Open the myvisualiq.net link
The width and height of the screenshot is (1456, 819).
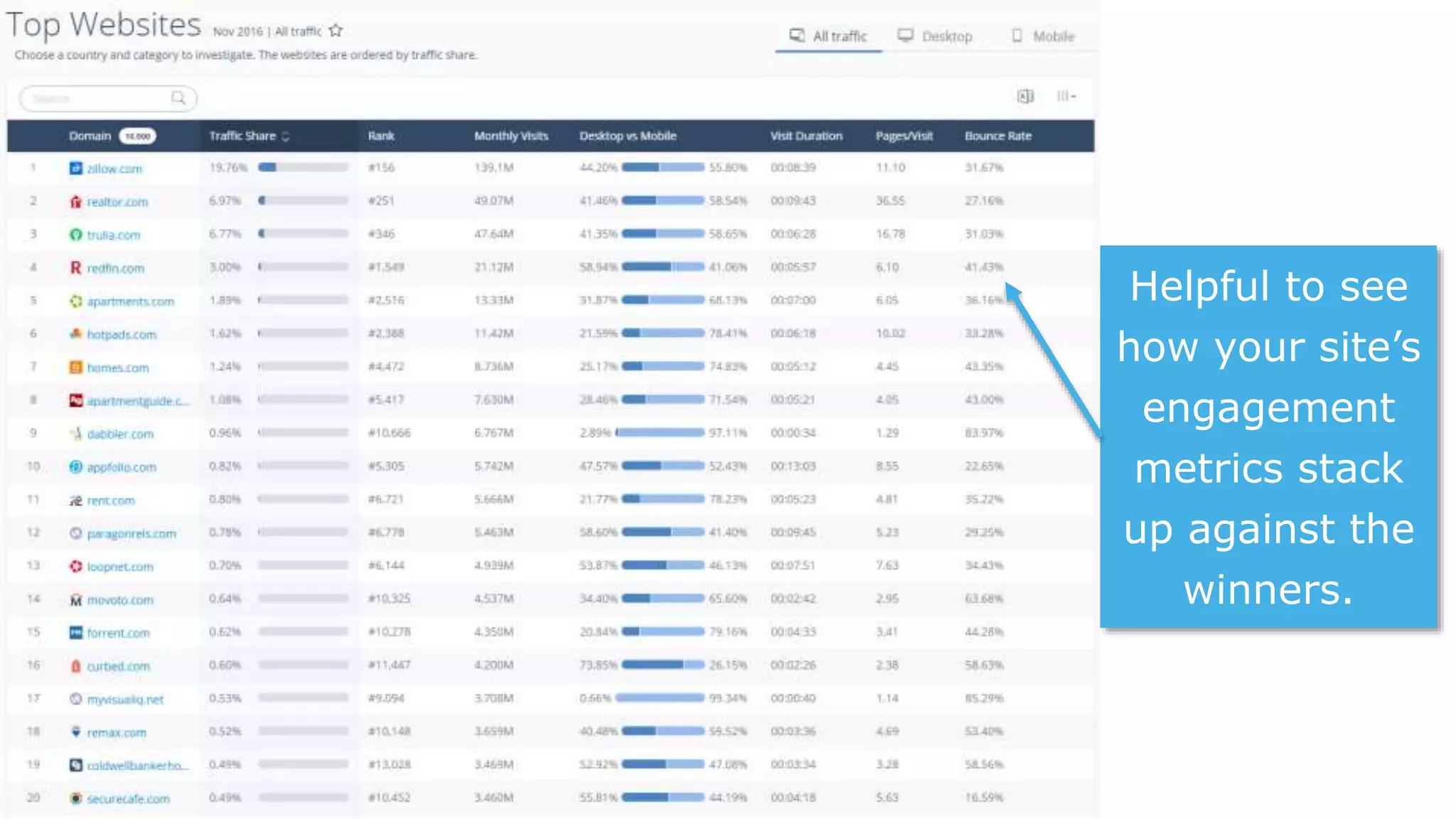tap(125, 700)
